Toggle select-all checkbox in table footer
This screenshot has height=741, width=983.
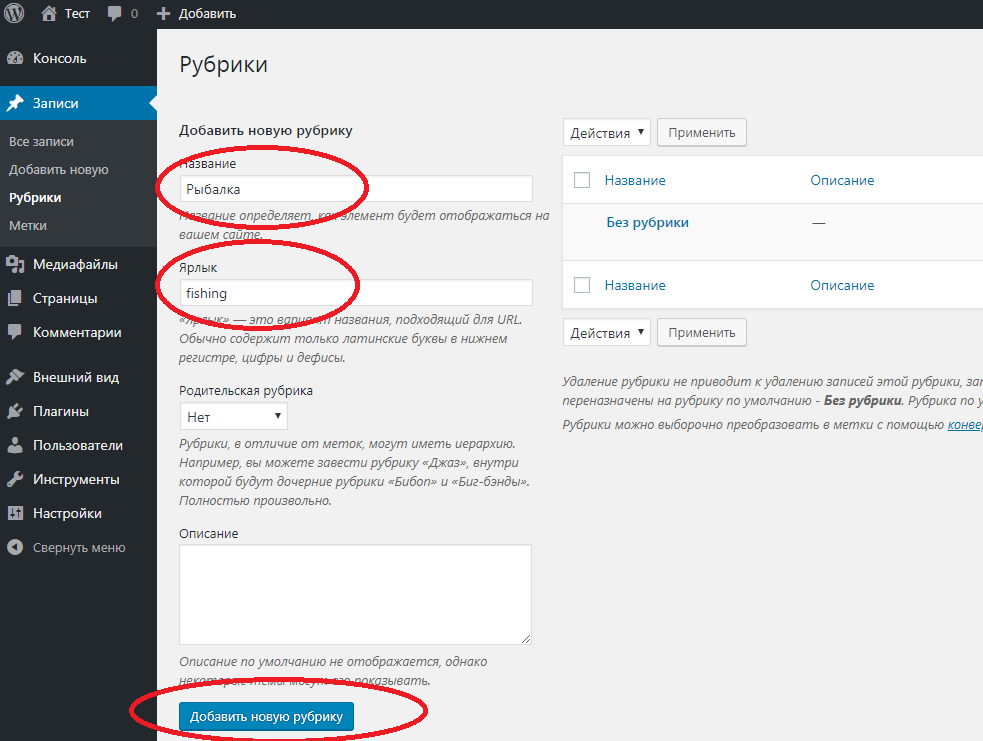[582, 285]
